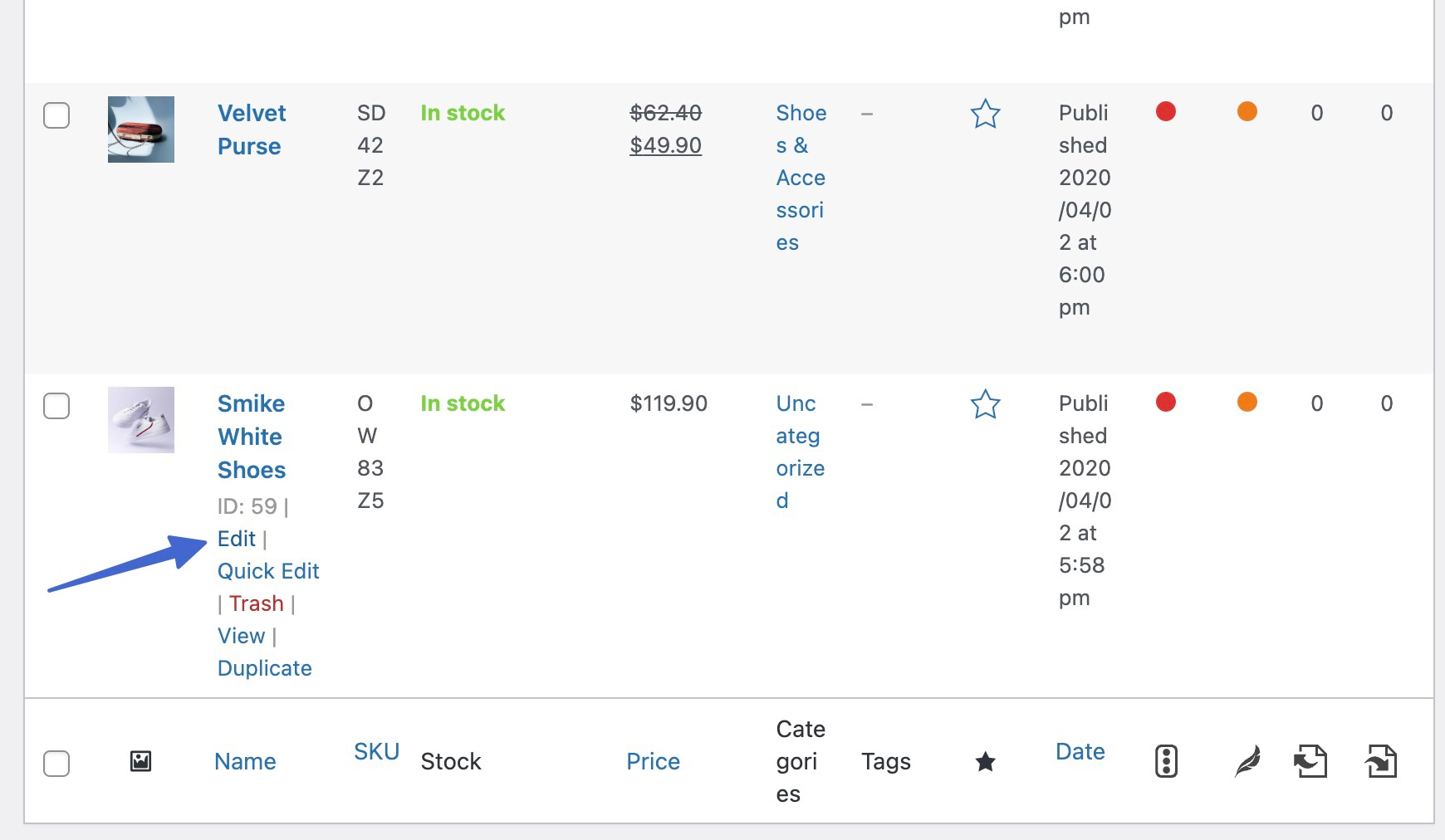Open the Smike White Shoes product thumbnail

pyautogui.click(x=141, y=420)
